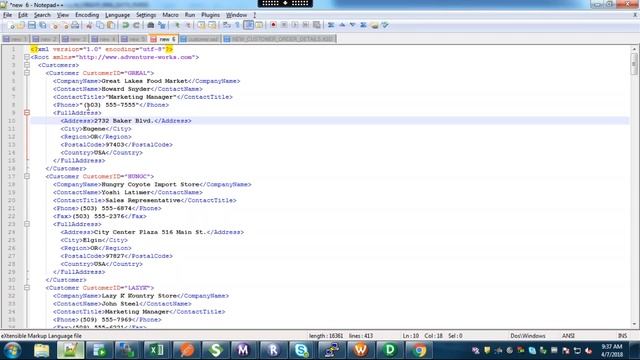Image resolution: width=640 pixels, height=360 pixels.
Task: Open the Encoding menu
Action: coord(87,15)
